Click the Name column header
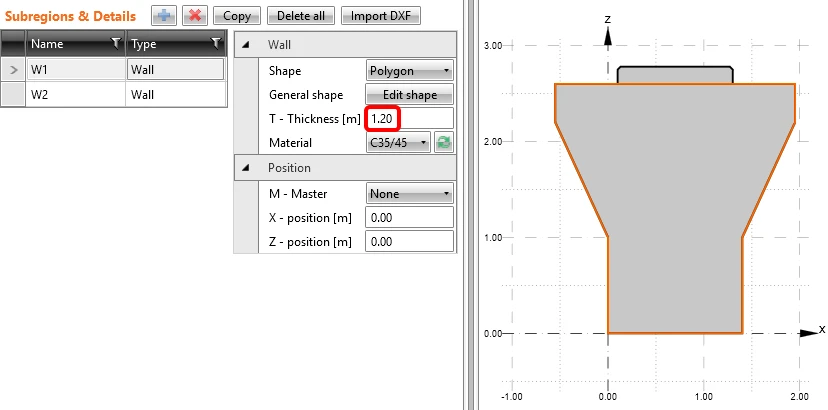The image size is (828, 410). [76, 44]
